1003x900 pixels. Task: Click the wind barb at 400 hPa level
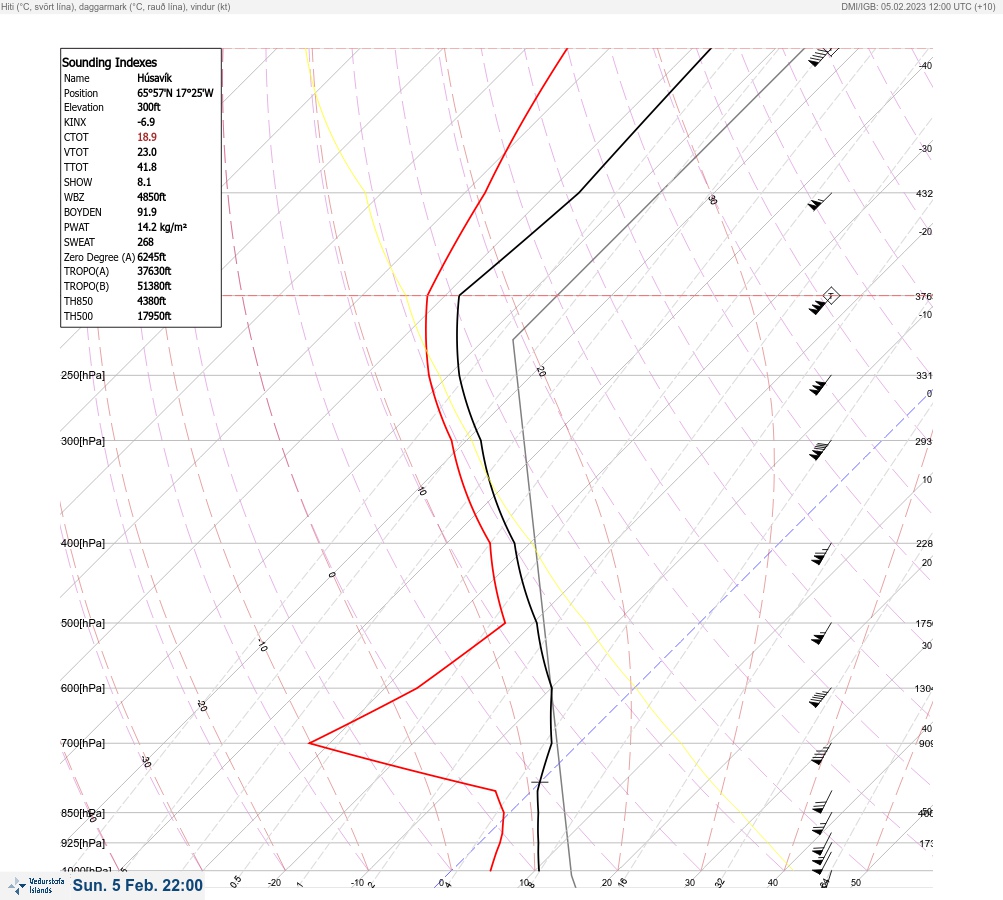click(x=821, y=554)
